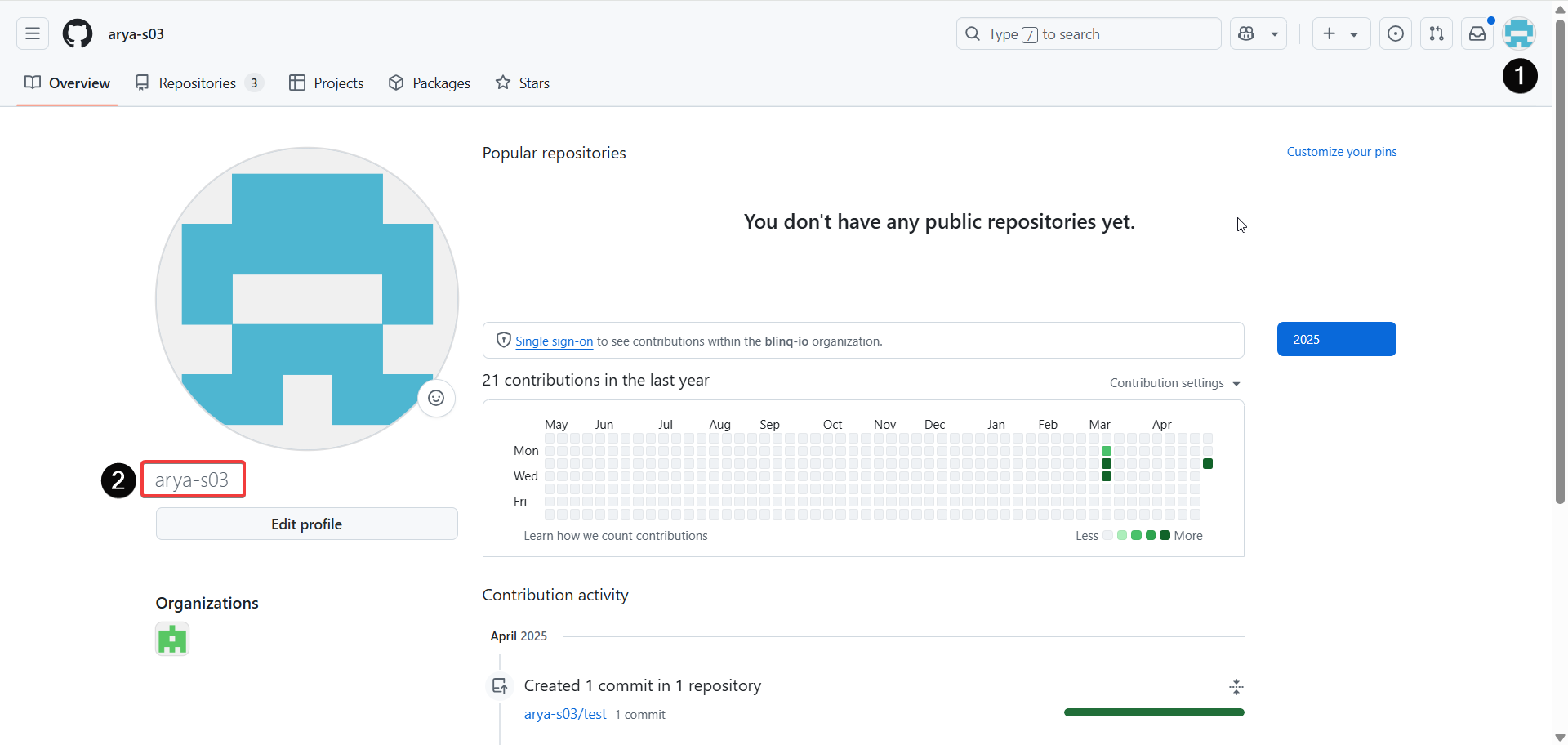Select the darkest green contribution legend square
The height and width of the screenshot is (745, 1568).
[x=1163, y=535]
